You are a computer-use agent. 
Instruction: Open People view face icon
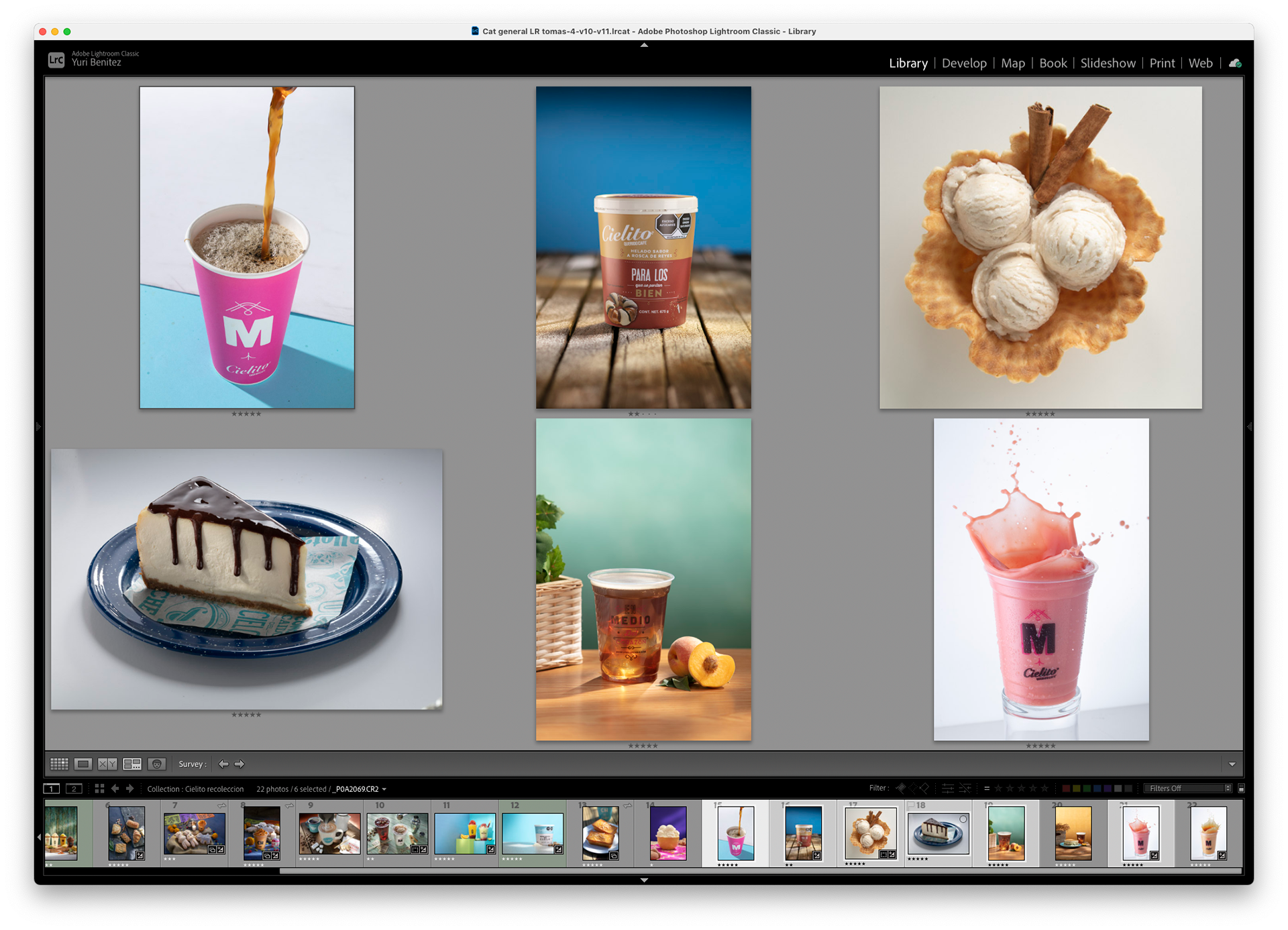point(156,764)
